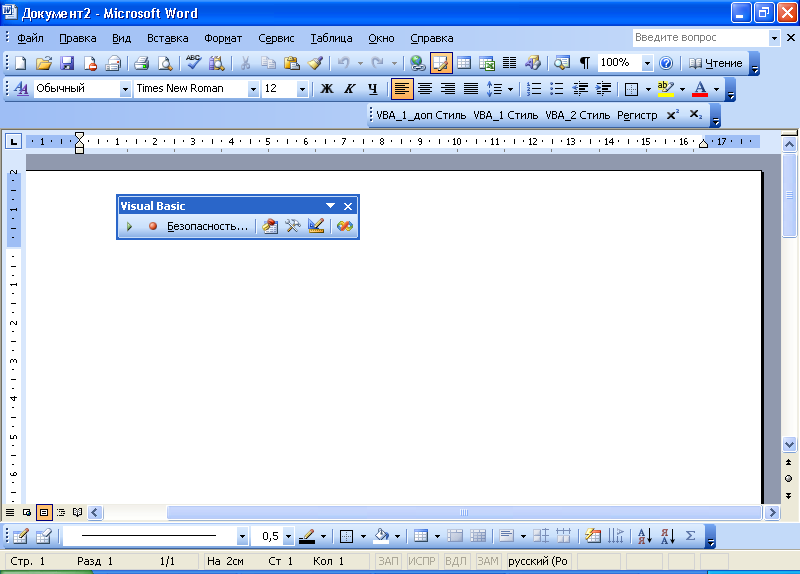This screenshot has height=574, width=800.
Task: Open the line style dropdown
Action: [x=242, y=536]
